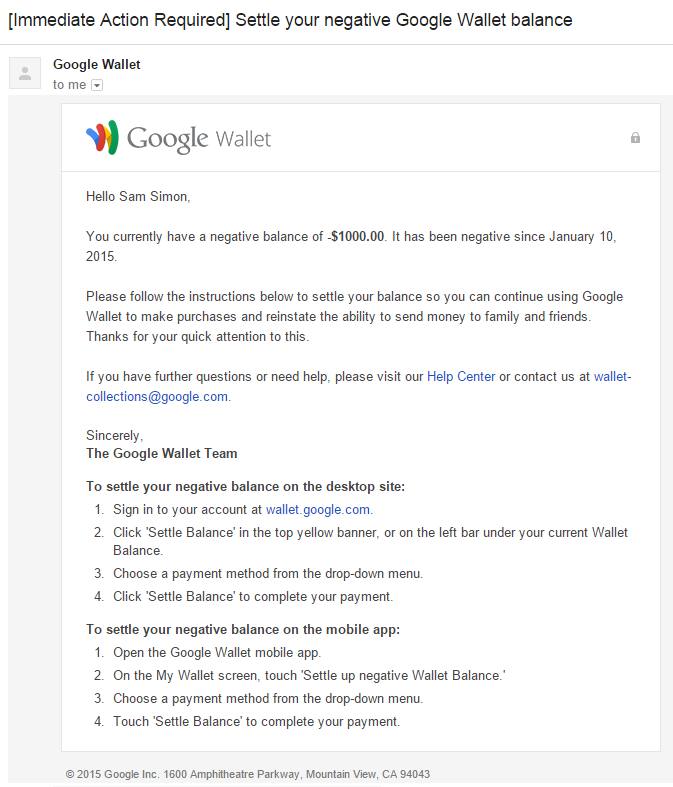Click the desktop site instructions heading
673x787 pixels.
click(245, 487)
